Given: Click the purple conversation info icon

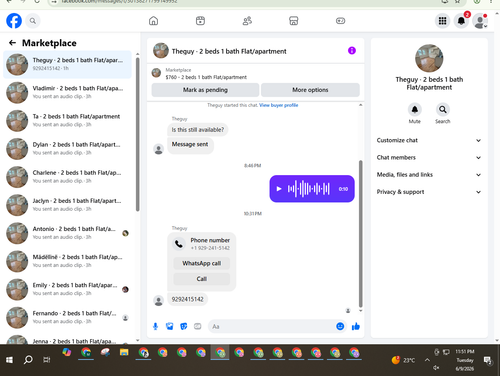Looking at the screenshot, I should (352, 51).
